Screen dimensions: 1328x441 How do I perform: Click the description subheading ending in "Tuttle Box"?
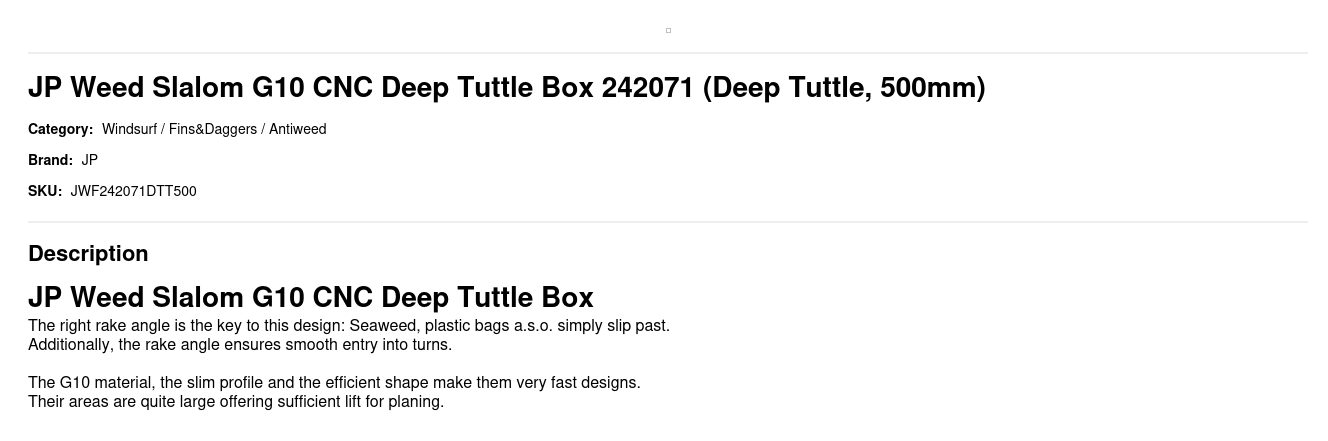pos(310,297)
